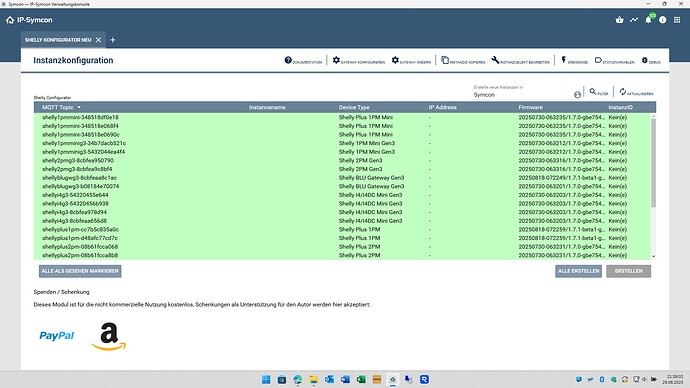
Task: Select row shellyi4g3-54320456b938
Action: point(341,204)
